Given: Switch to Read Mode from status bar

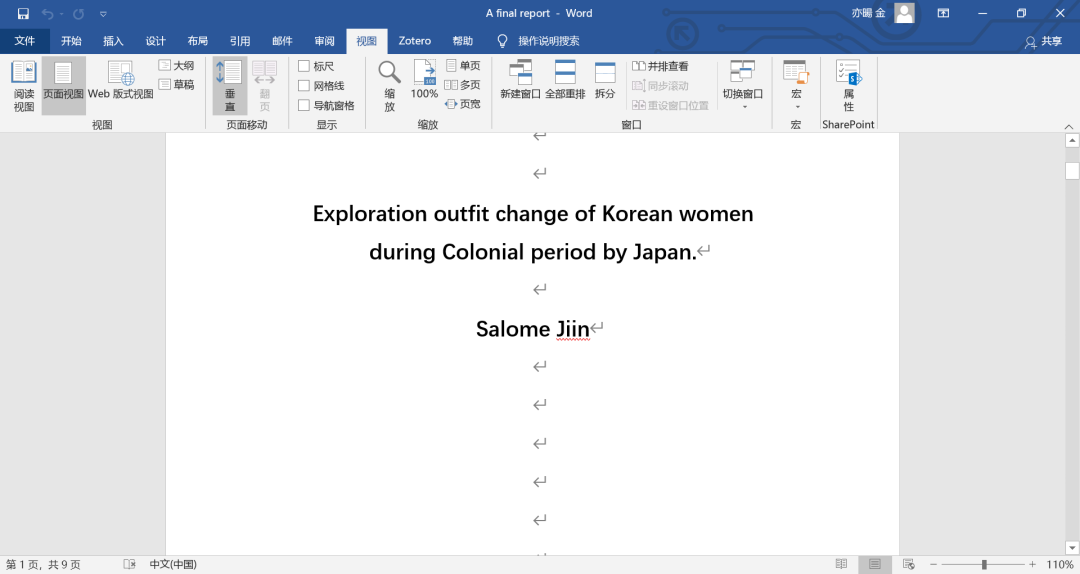Looking at the screenshot, I should (841, 564).
